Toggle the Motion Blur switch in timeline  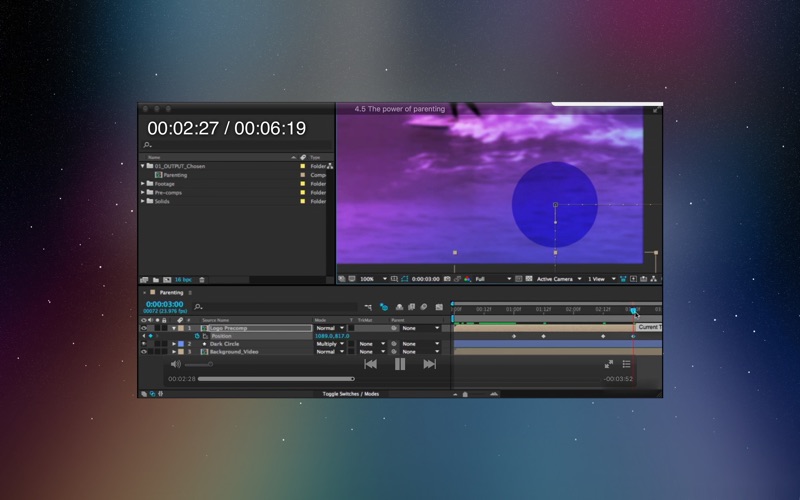click(x=423, y=307)
